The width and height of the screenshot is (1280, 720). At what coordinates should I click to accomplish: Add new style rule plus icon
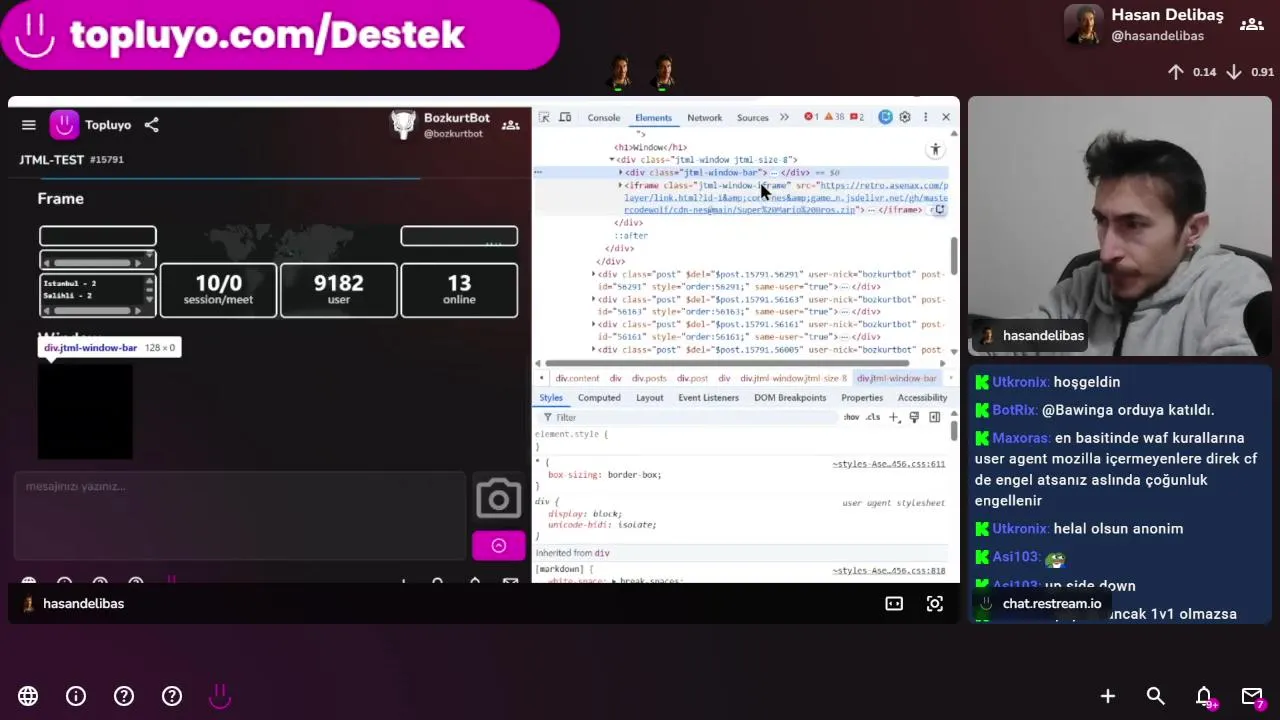pos(895,417)
